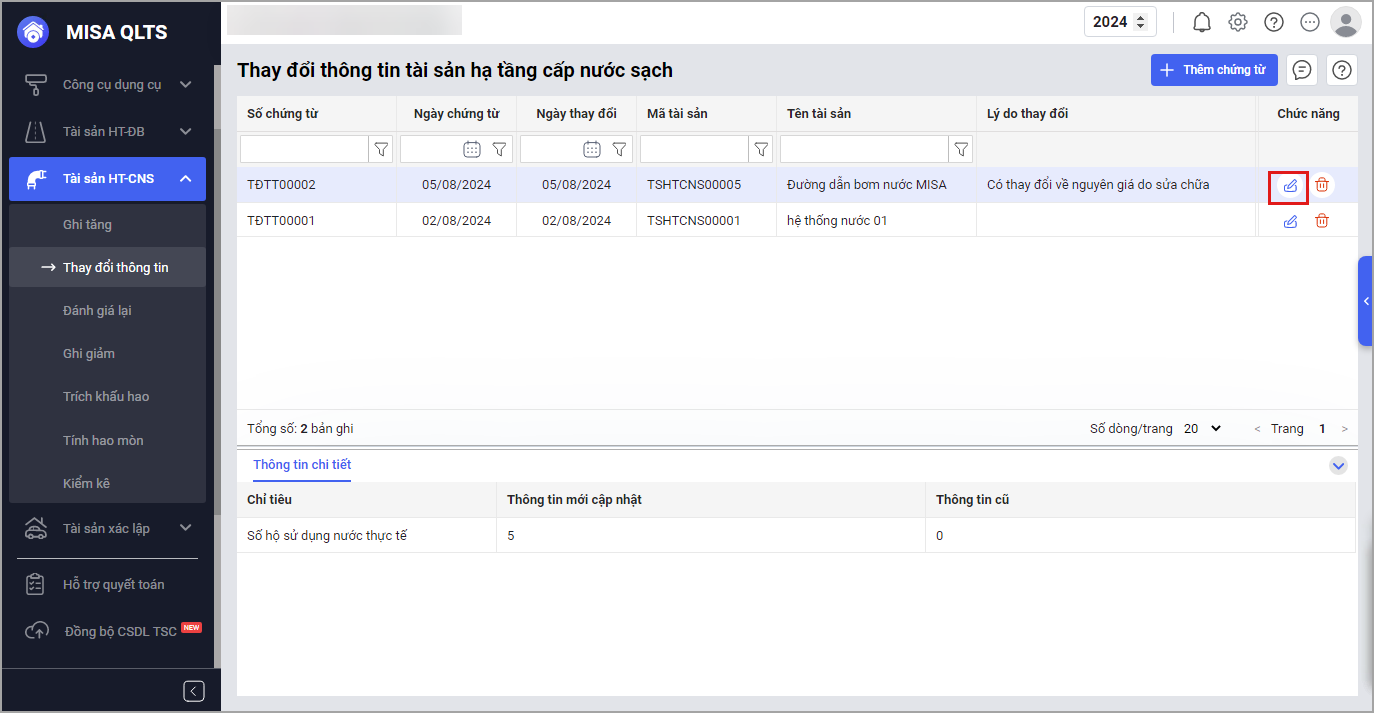This screenshot has height=713, width=1374.
Task: Collapse the Tài sản HT-CNS menu
Action: 185,179
